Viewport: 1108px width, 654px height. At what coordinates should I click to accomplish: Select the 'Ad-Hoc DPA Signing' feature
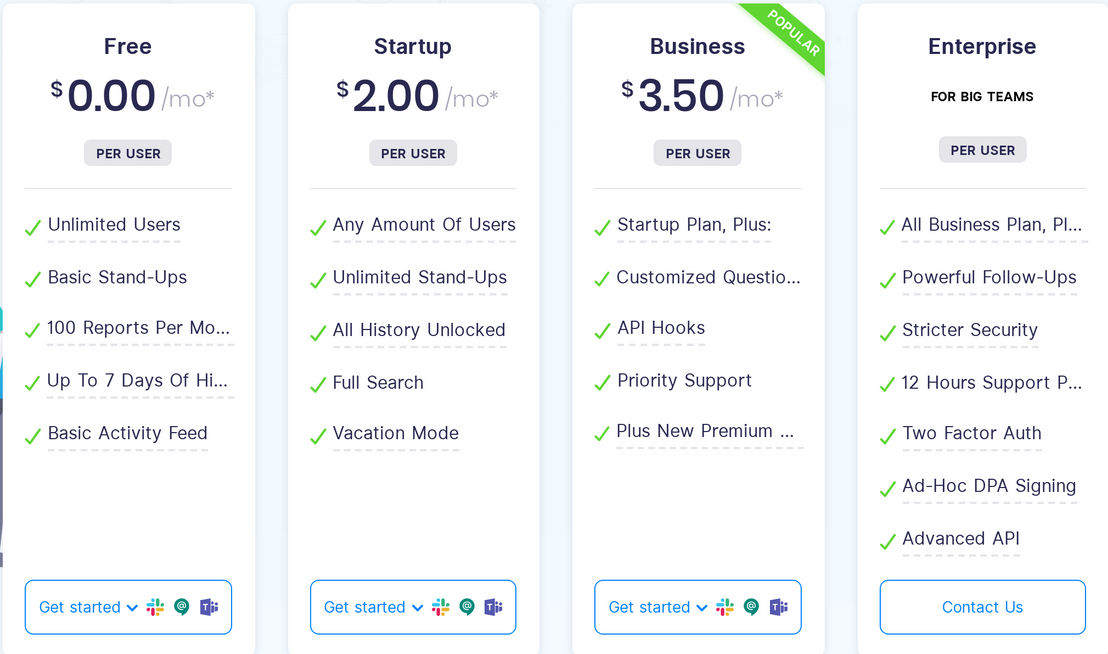[x=989, y=486]
